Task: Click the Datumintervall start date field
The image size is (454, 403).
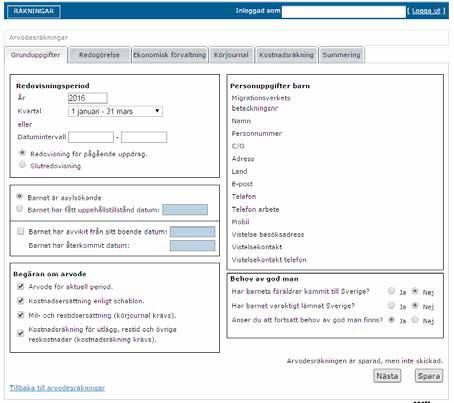Action: click(91, 137)
